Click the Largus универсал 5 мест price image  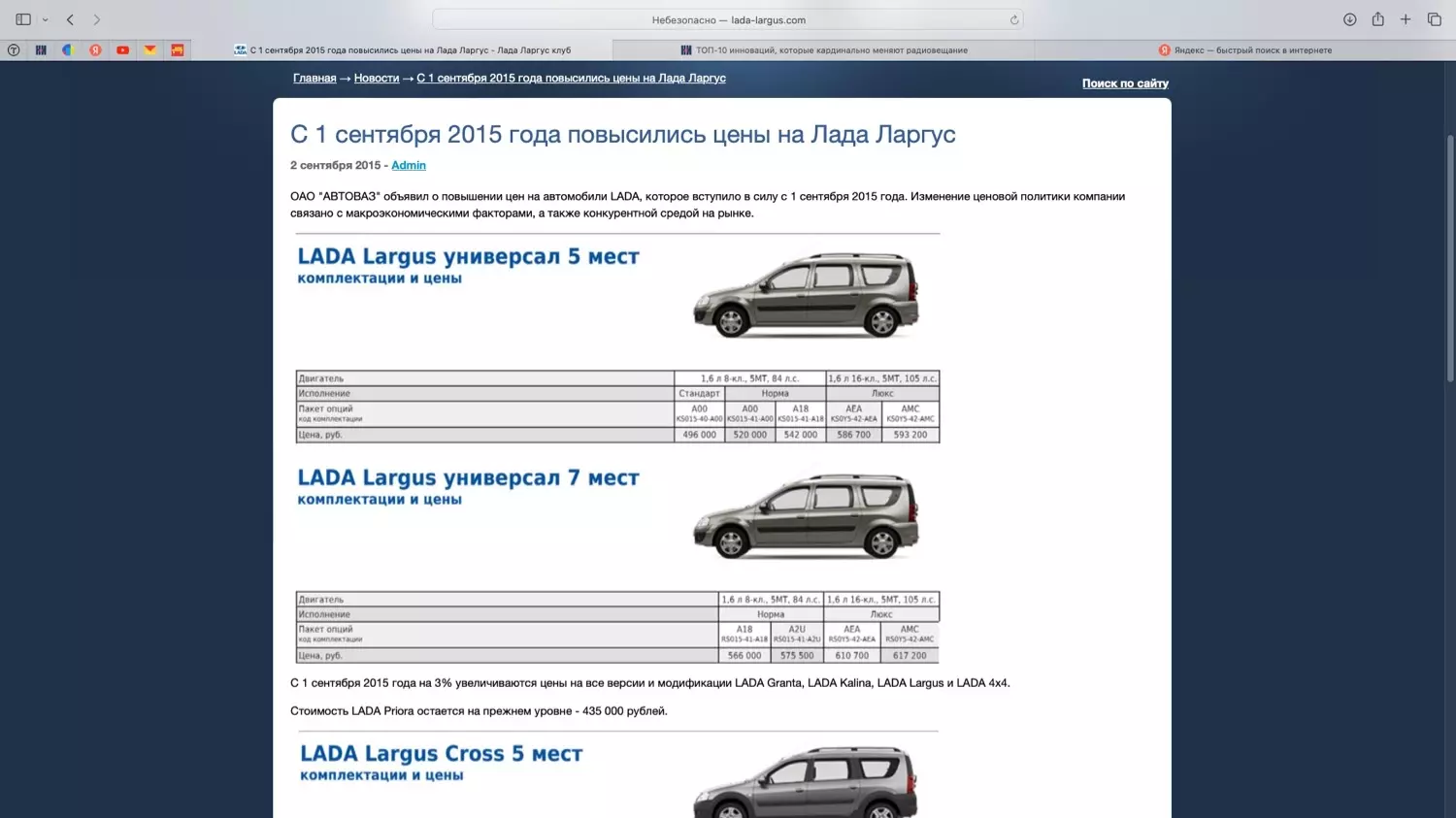coord(617,338)
